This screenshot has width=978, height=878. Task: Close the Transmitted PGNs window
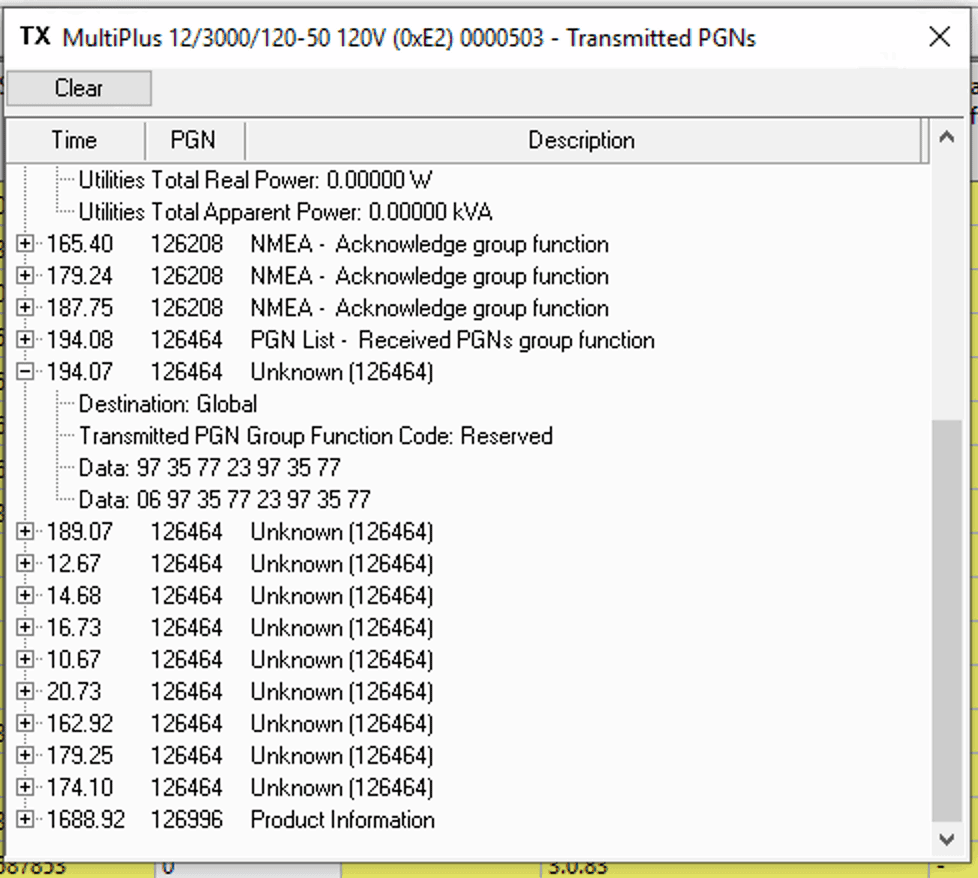(x=939, y=37)
